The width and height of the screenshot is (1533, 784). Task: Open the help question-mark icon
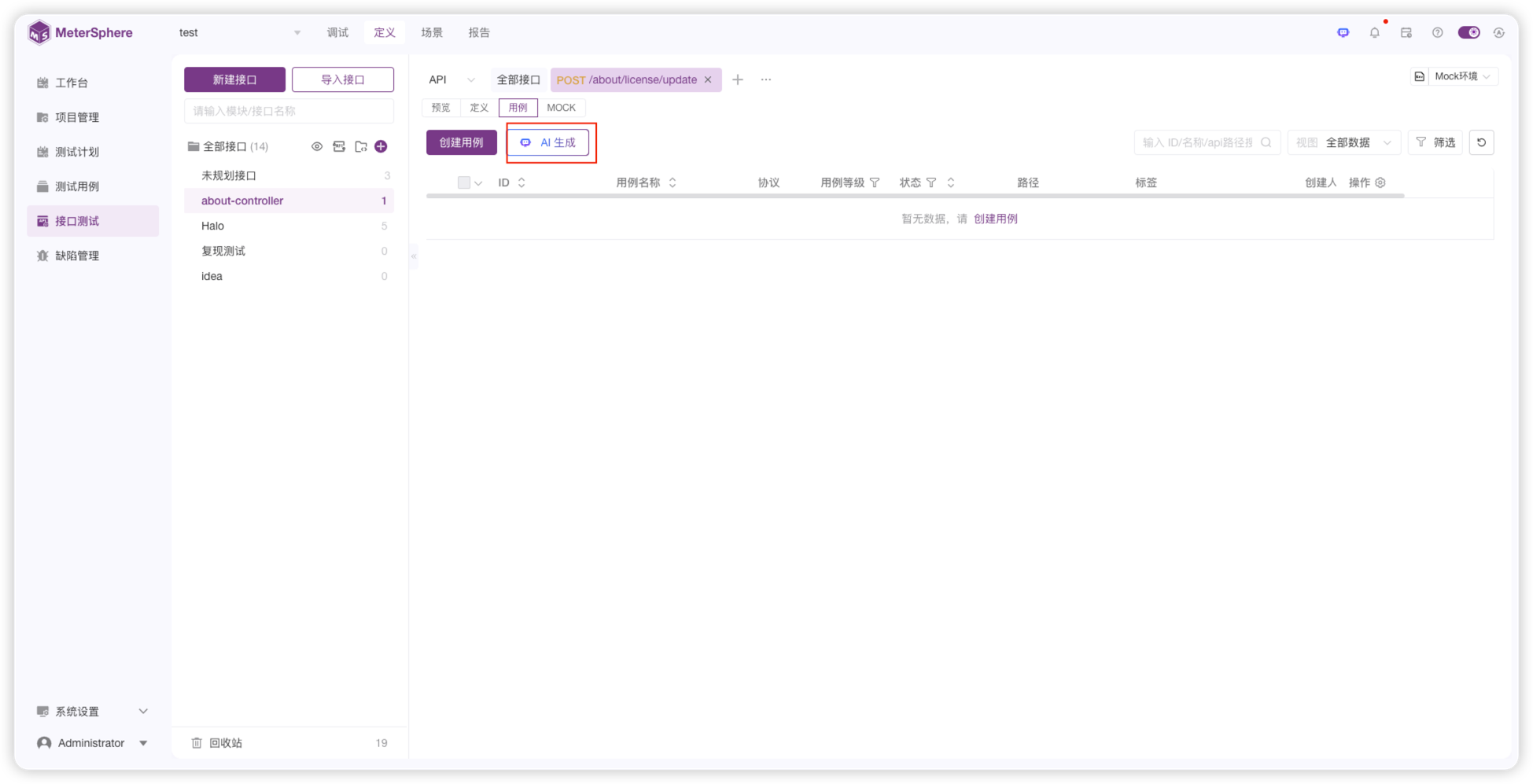pyautogui.click(x=1437, y=33)
